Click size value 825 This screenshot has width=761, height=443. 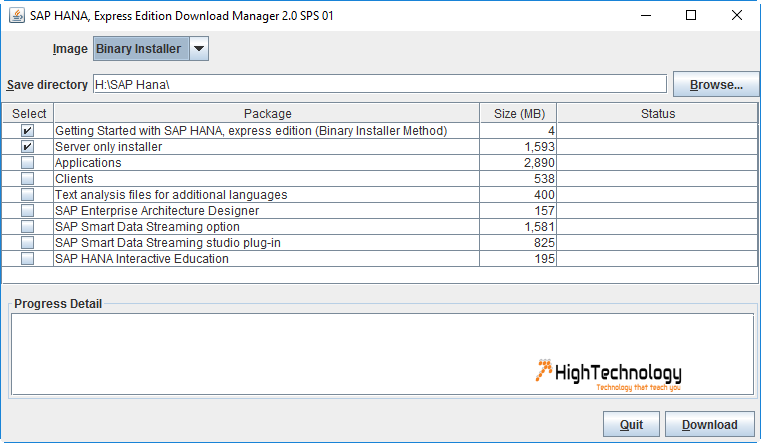pyautogui.click(x=544, y=243)
